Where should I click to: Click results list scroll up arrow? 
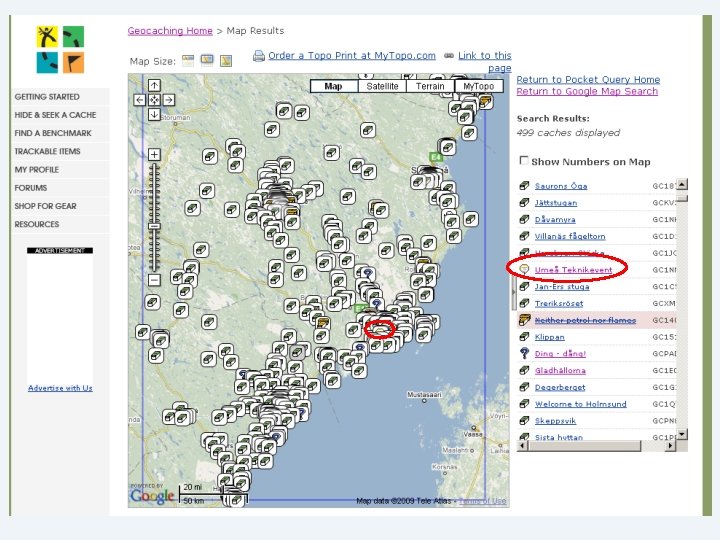[682, 185]
